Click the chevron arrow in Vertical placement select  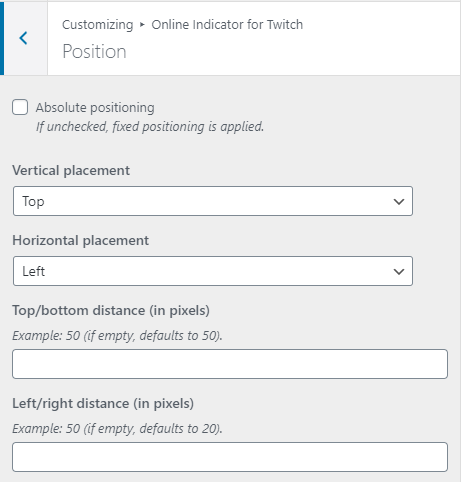(x=399, y=201)
